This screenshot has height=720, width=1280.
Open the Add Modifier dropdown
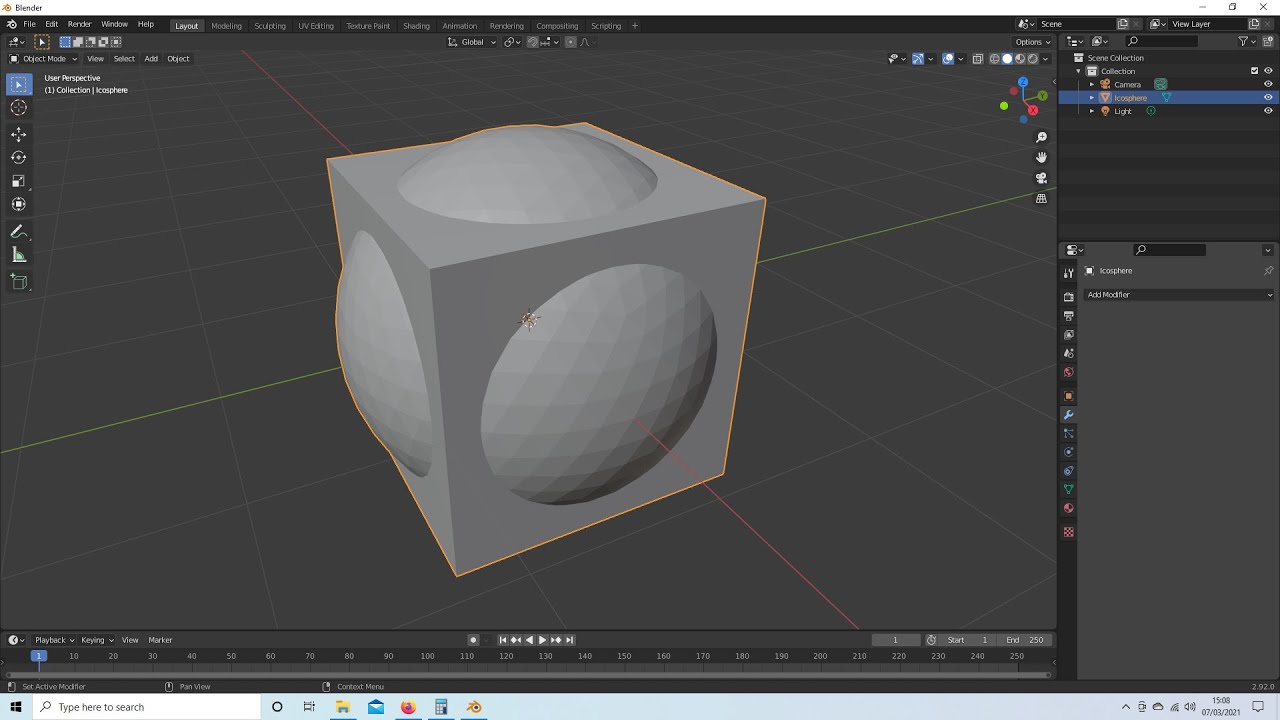pos(1179,295)
